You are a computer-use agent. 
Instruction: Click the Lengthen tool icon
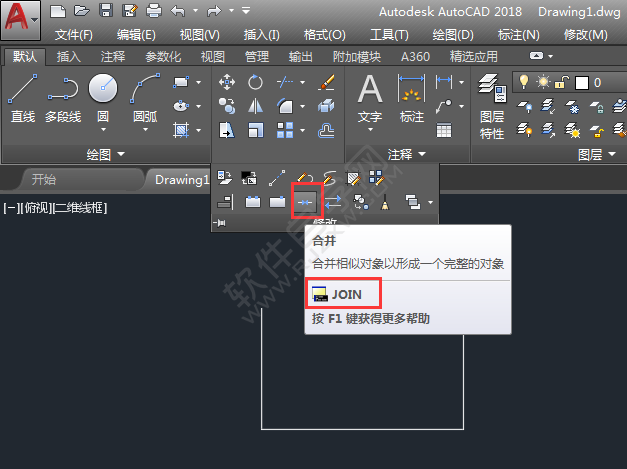coord(277,178)
